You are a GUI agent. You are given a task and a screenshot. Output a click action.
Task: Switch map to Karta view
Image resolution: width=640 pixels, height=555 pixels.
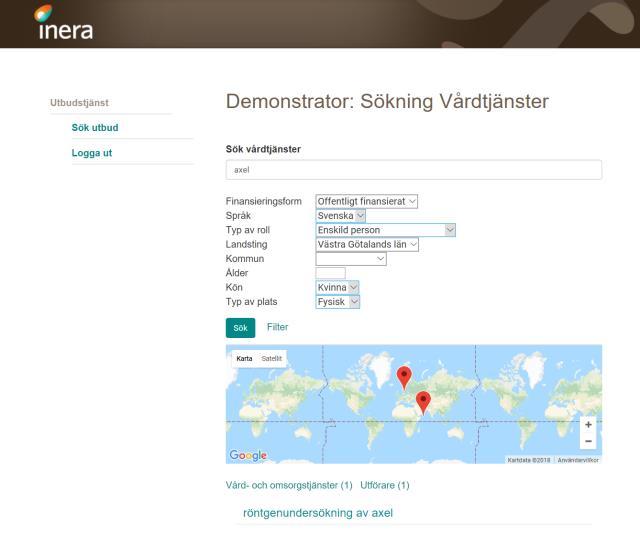(x=244, y=359)
